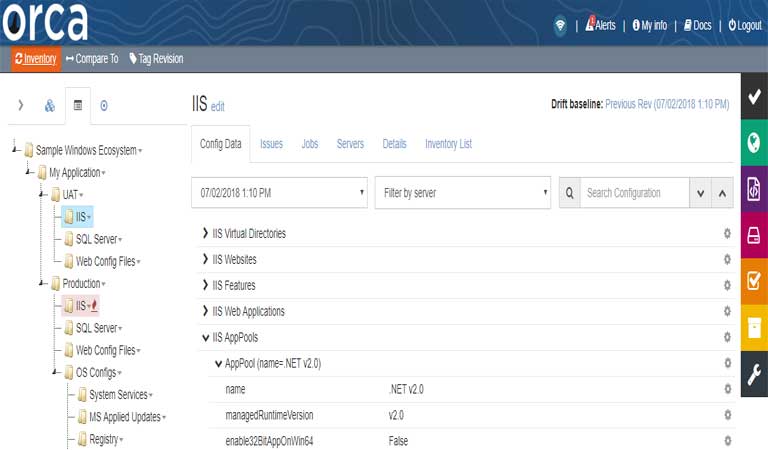Viewport: 768px width, 450px height.
Task: Click gear icon on enable32BitAppOnWin64 row
Action: [727, 441]
